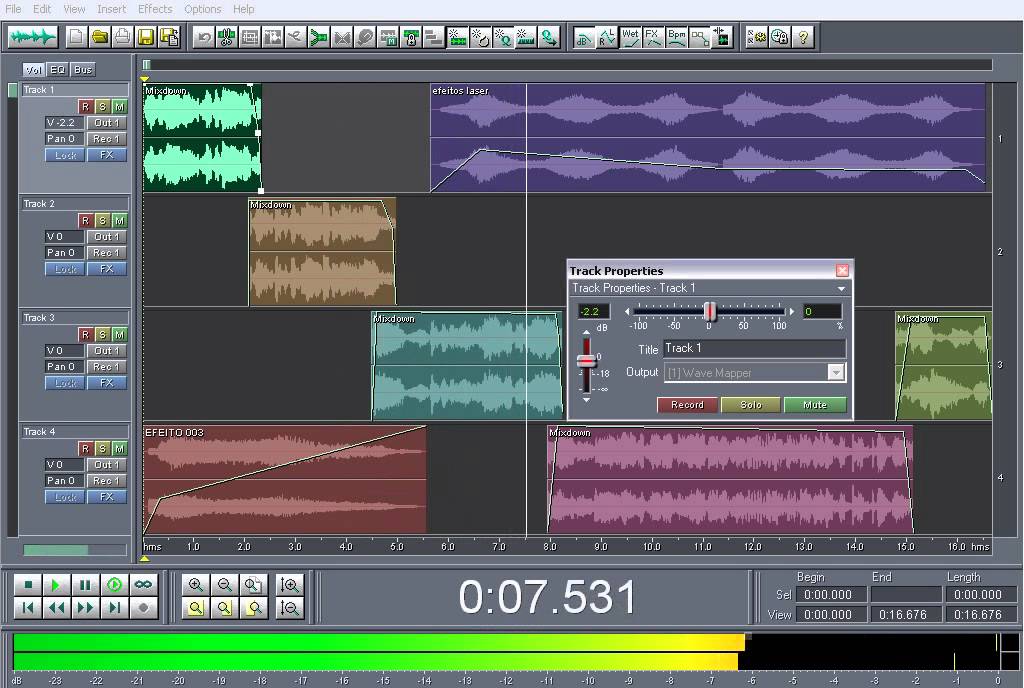Solo Track 3 with S button
The width and height of the screenshot is (1024, 688).
102,335
